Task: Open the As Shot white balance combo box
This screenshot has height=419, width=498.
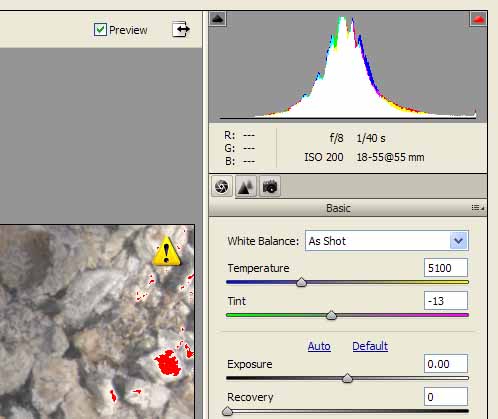Action: coord(387,241)
